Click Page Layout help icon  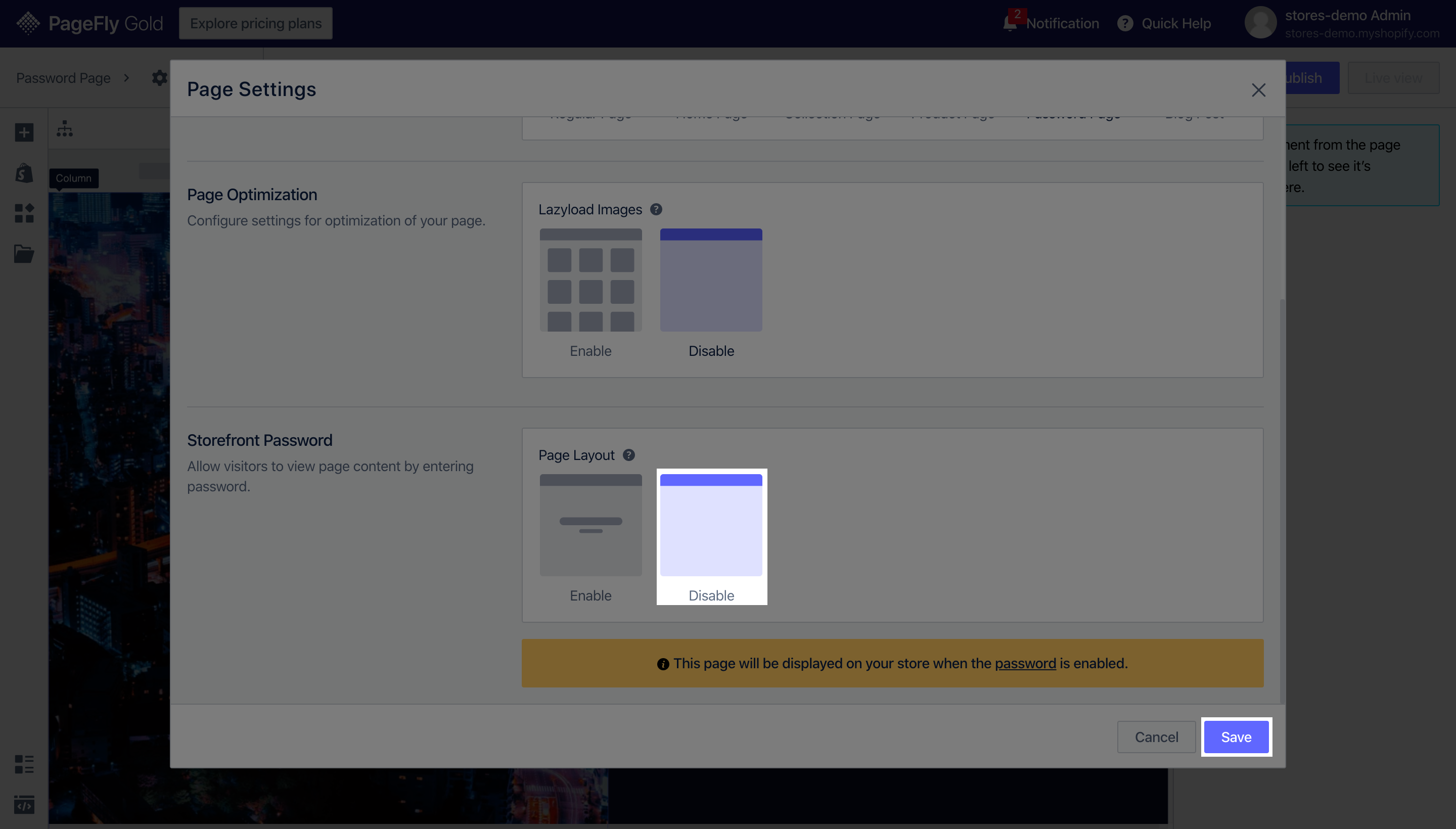pyautogui.click(x=628, y=455)
